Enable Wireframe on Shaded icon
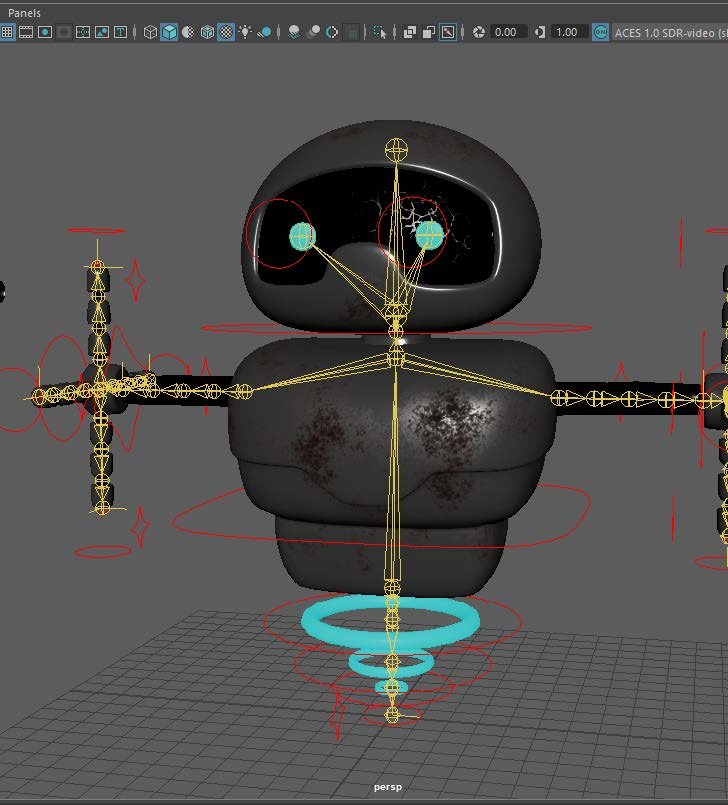 (x=207, y=32)
